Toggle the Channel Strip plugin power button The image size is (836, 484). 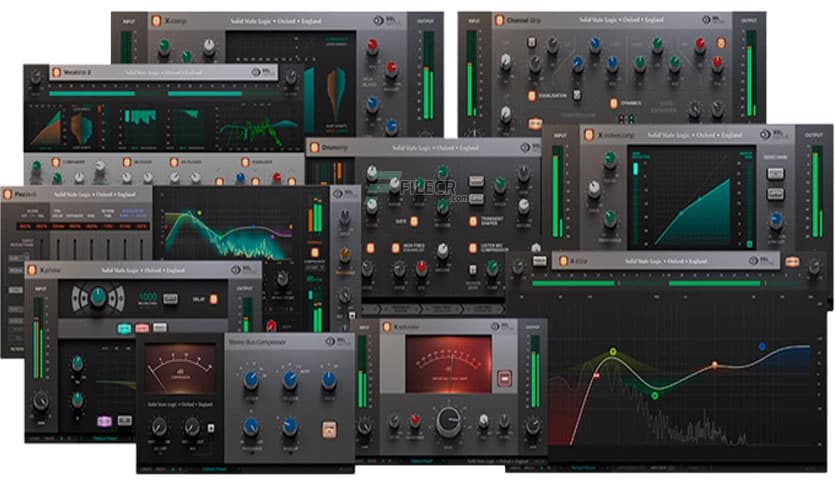[499, 21]
